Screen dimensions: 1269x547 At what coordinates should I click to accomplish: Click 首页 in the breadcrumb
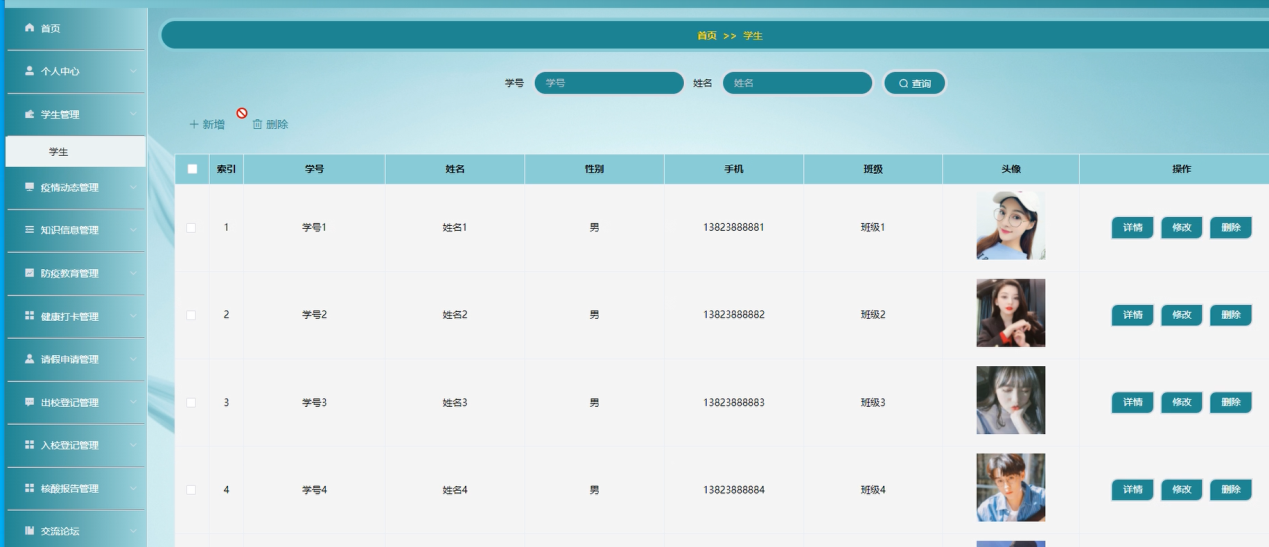[707, 35]
